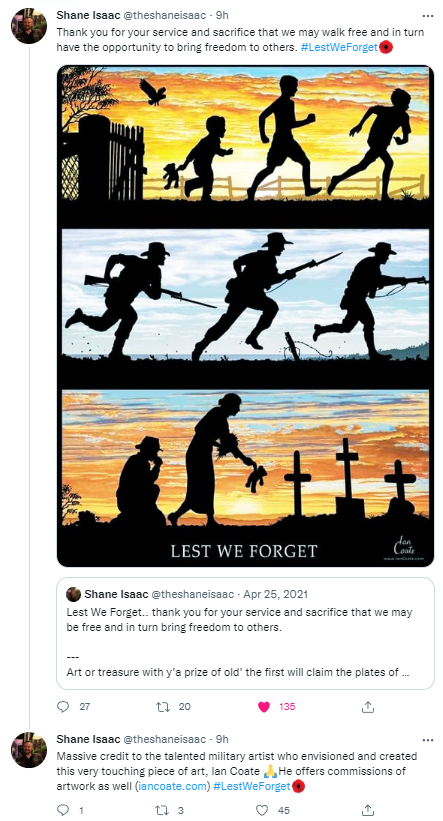Open Shane Isaac's top profile avatar
Image resolution: width=443 pixels, height=821 pixels.
[x=29, y=26]
